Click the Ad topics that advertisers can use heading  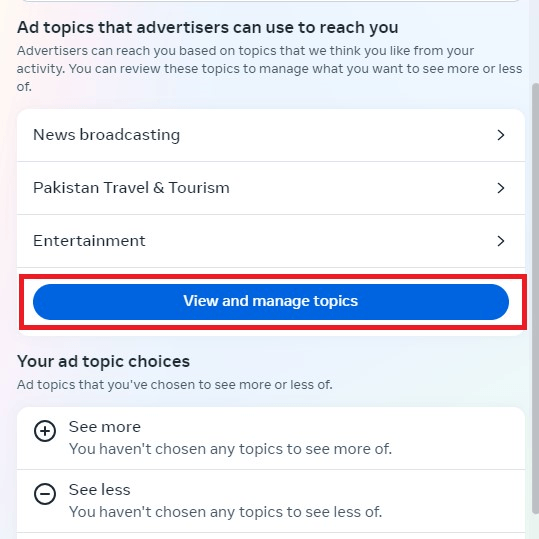pos(208,28)
